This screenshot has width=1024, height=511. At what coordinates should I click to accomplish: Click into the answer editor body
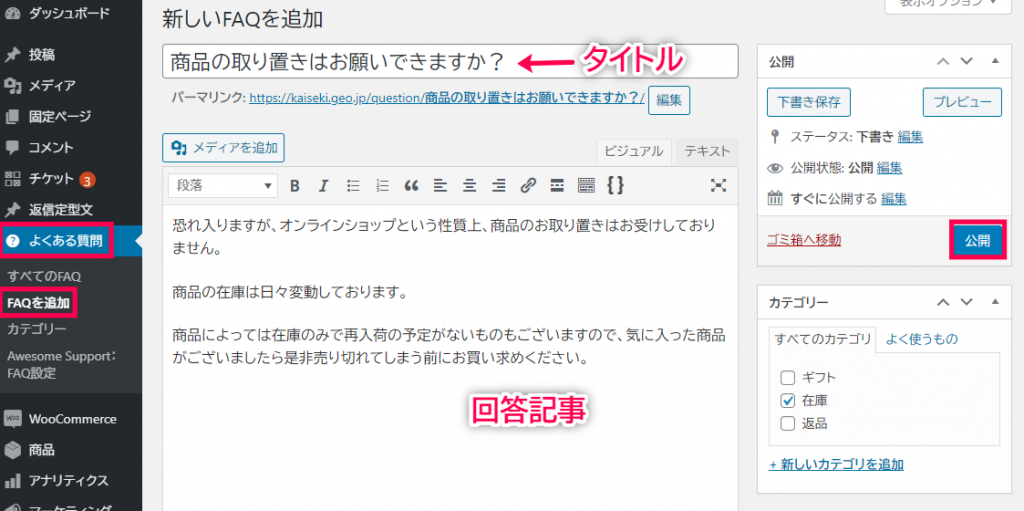(450, 359)
